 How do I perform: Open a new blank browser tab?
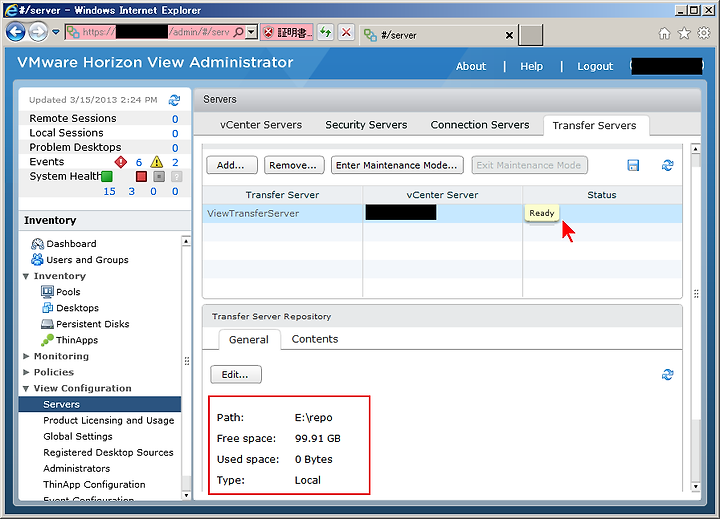(x=530, y=35)
